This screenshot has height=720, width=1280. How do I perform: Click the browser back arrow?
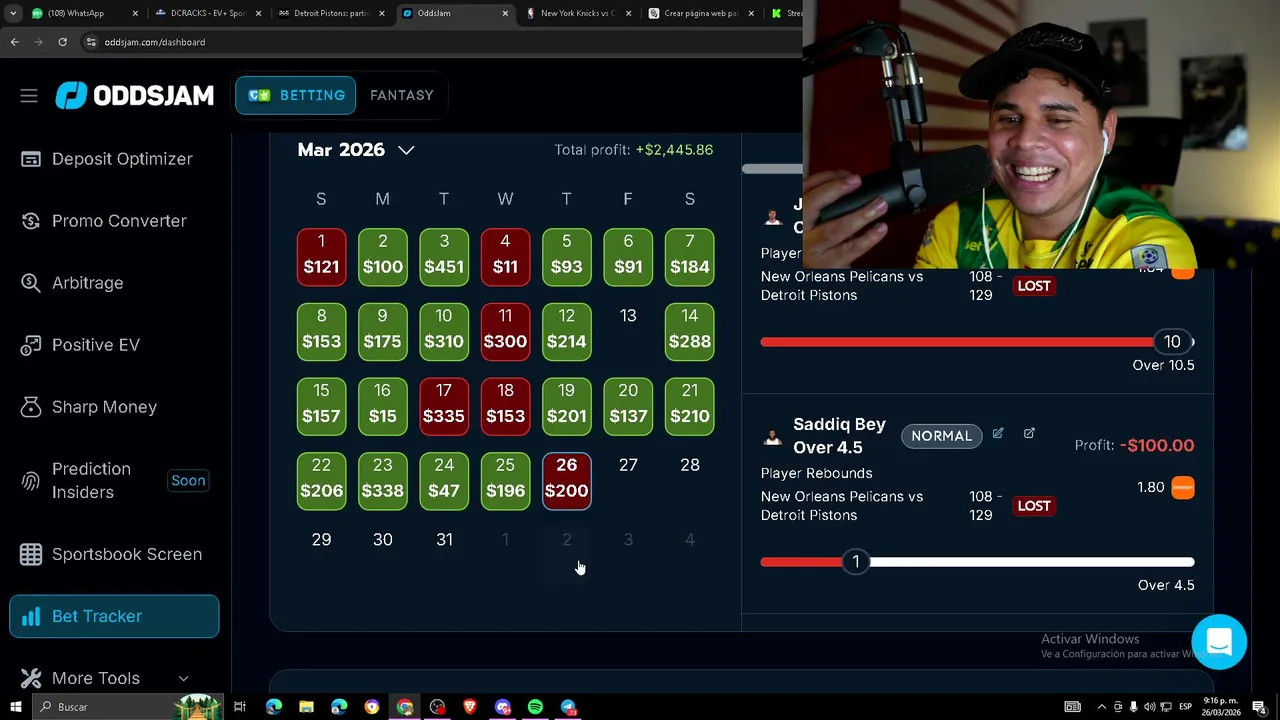point(14,42)
